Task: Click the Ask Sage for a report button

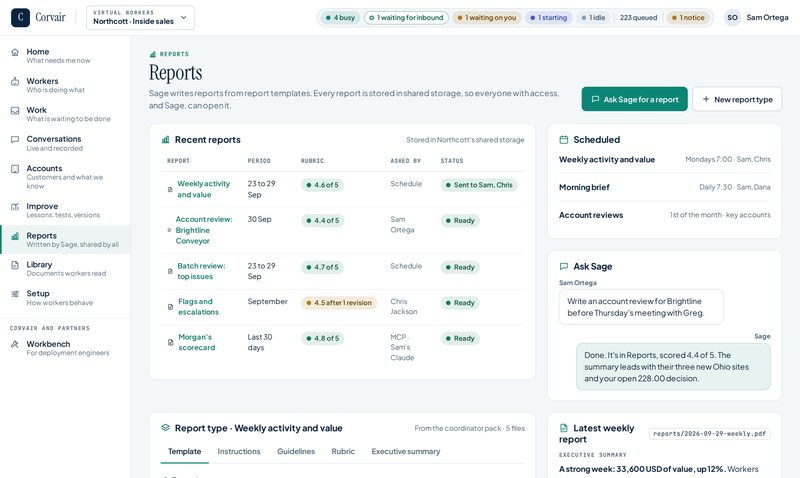Action: 634,99
